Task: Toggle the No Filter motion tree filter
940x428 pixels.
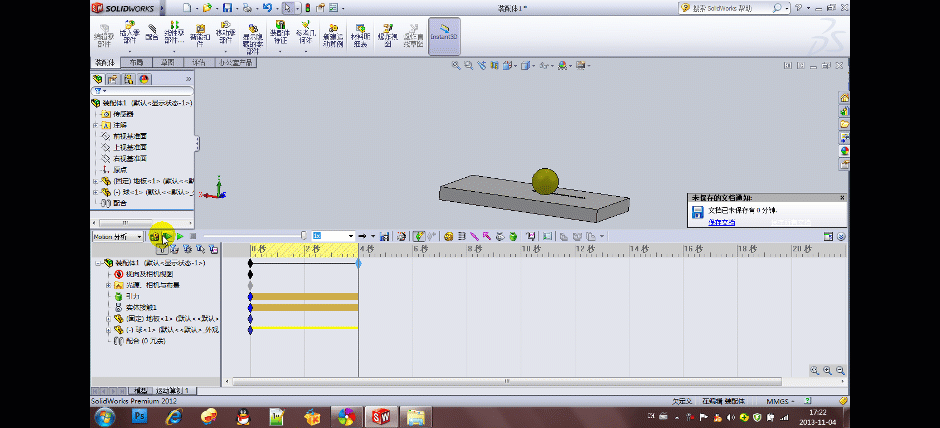Action: (162, 249)
